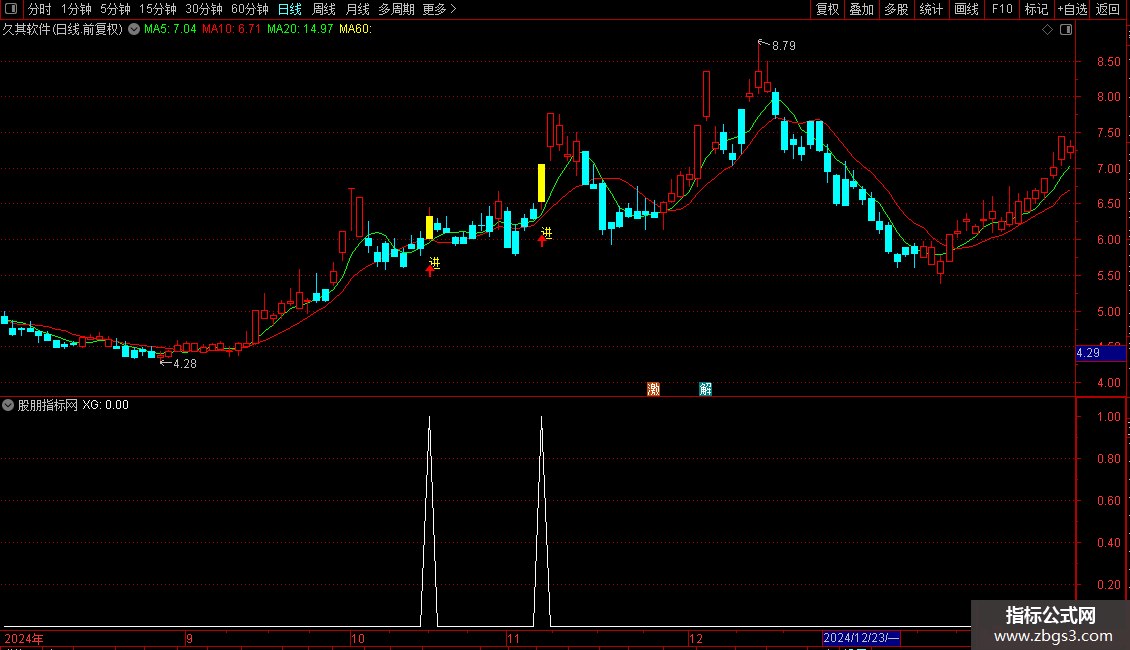1130x650 pixels.
Task: Select the 30分钟 period tab
Action: click(x=204, y=9)
